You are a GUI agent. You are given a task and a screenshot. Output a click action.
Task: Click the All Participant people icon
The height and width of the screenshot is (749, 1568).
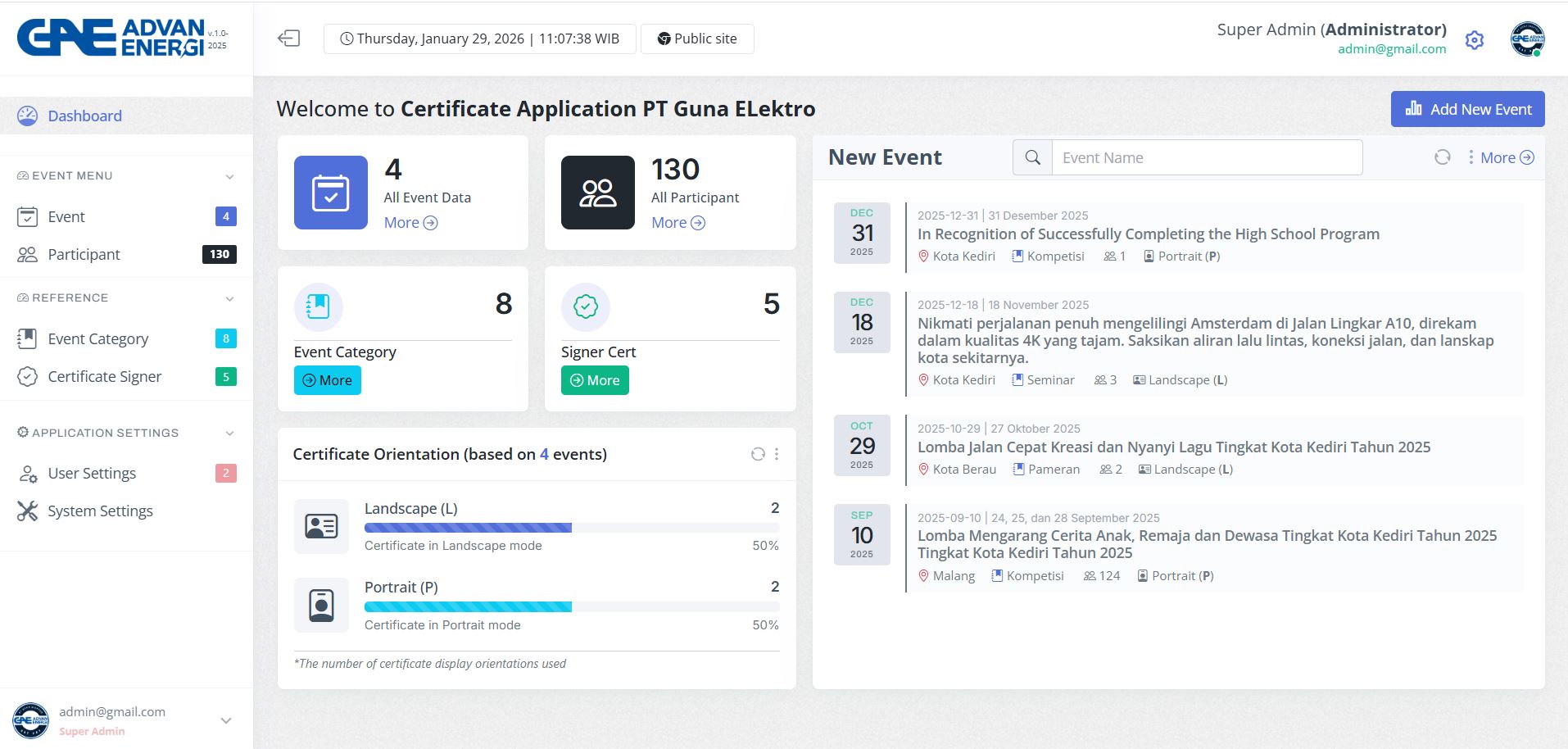point(597,193)
